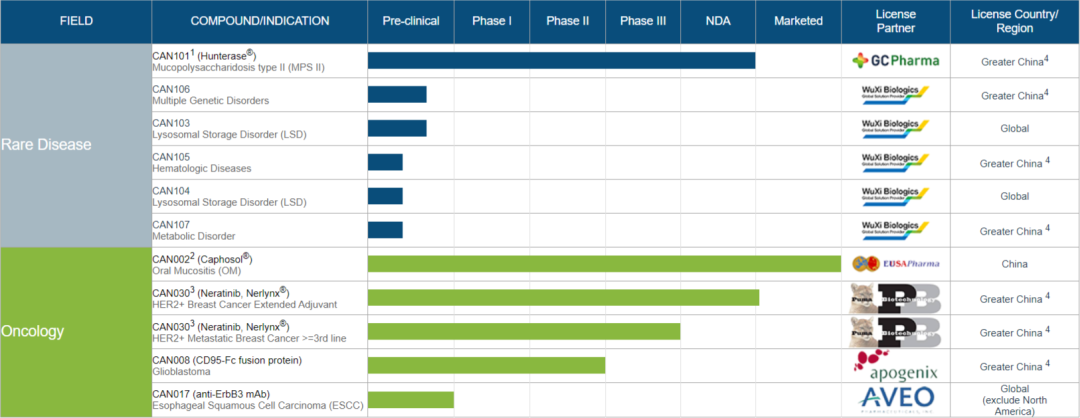Click Puma Biotechnology logo for Metastatic Breast Cancer row

[895, 331]
